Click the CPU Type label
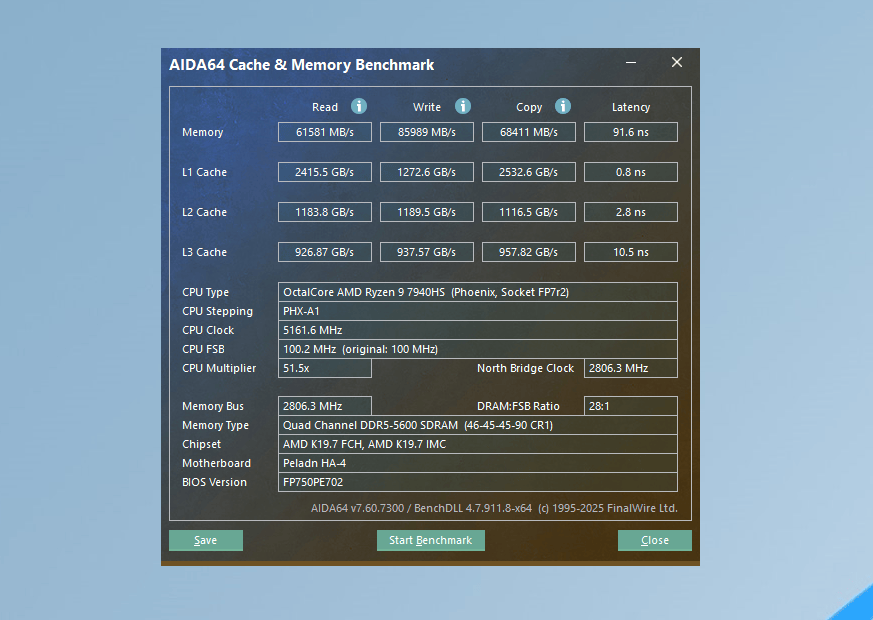The height and width of the screenshot is (620, 873). coord(205,292)
